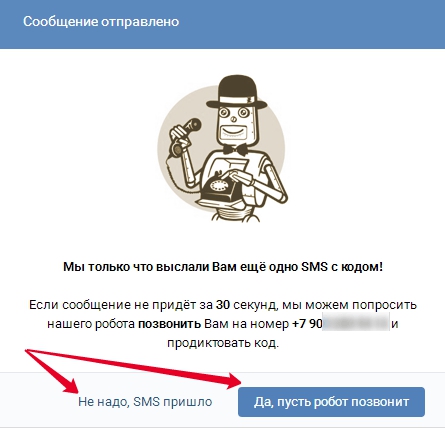Click the beige circle behind the robot
The width and height of the screenshot is (445, 428).
[x=221, y=147]
